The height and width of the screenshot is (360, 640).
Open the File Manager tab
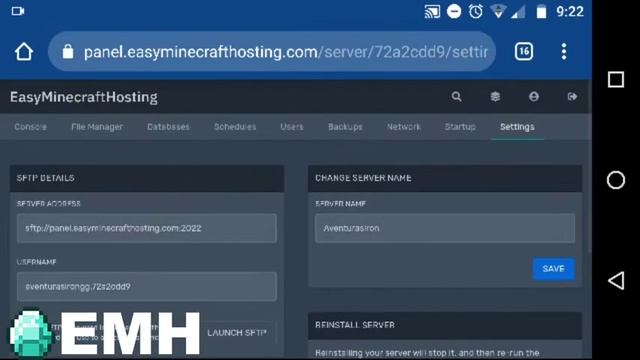click(97, 127)
